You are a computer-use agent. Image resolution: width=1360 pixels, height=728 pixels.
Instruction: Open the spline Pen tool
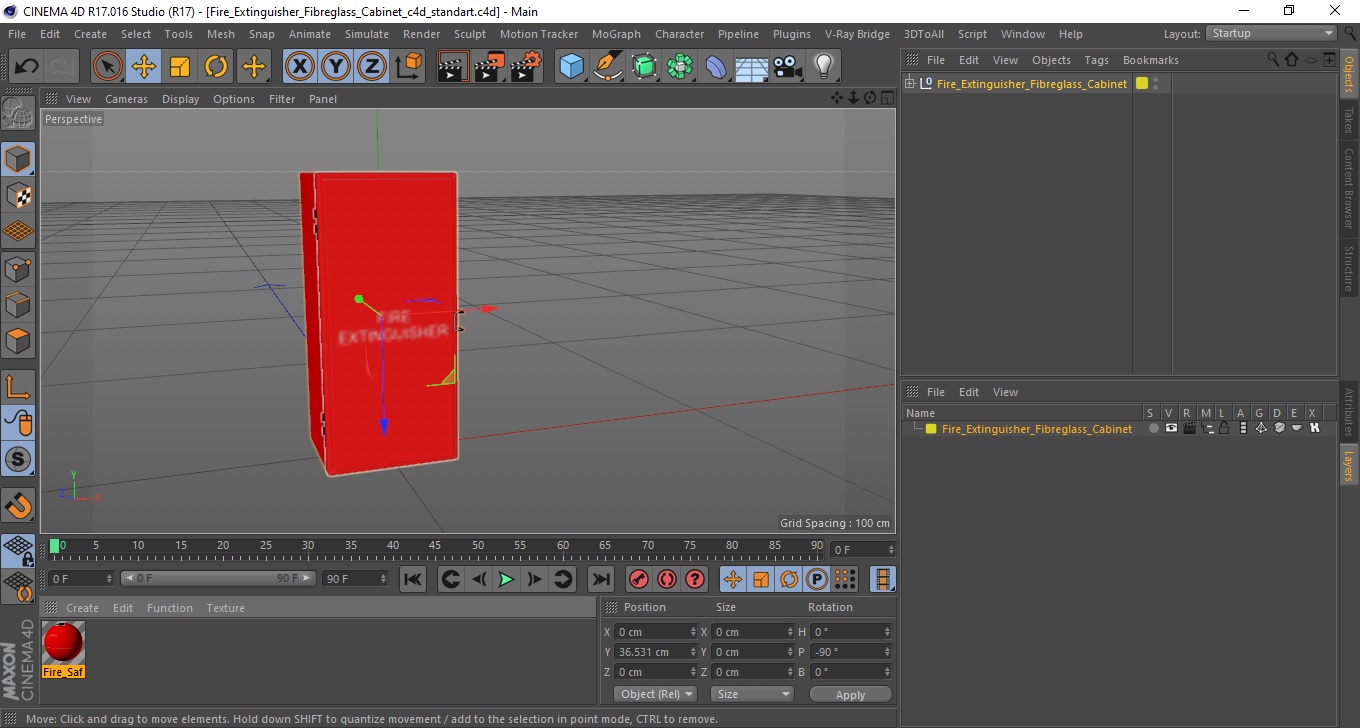click(x=608, y=67)
